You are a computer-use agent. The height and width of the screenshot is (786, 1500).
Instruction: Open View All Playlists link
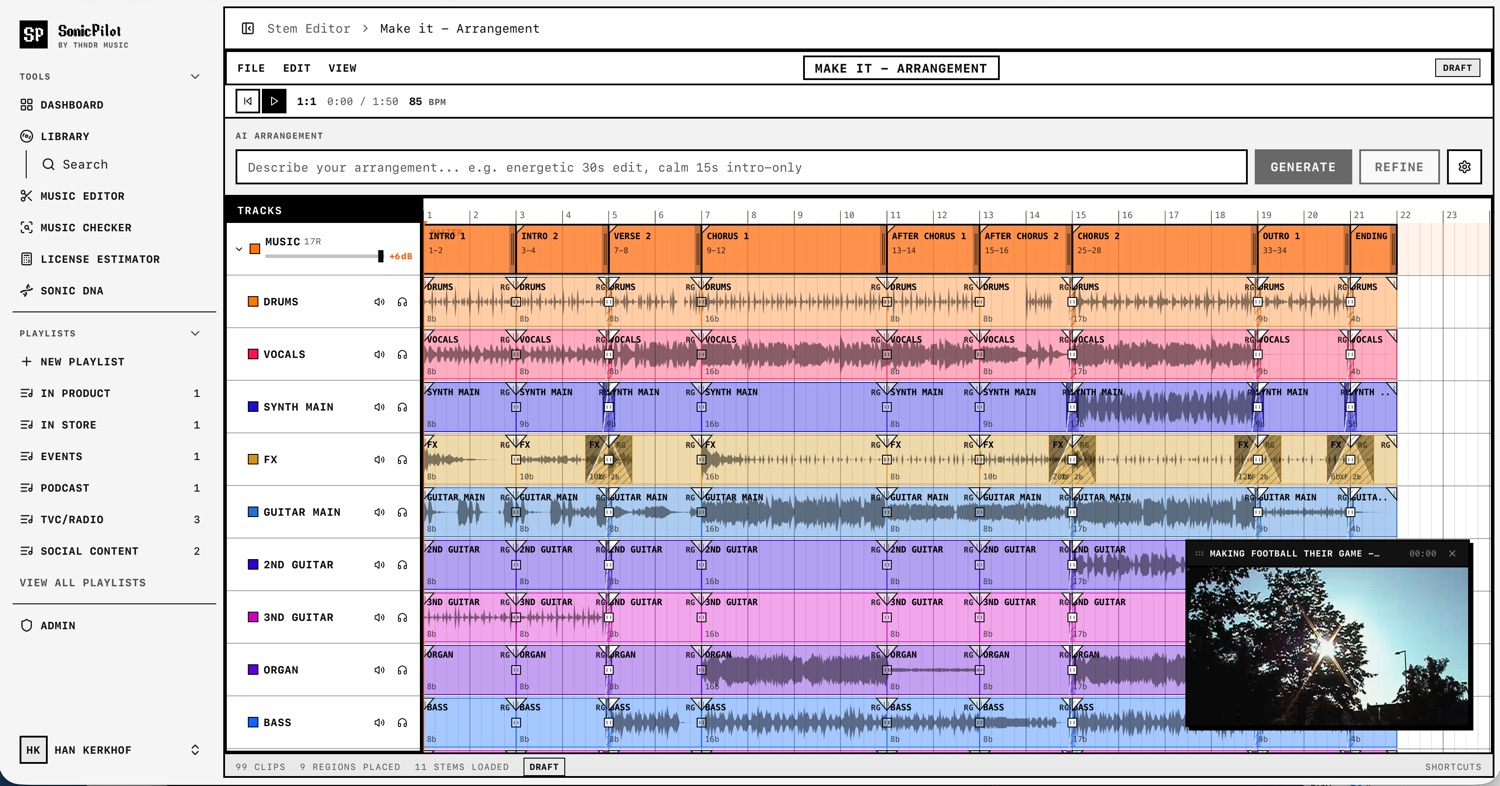pos(83,582)
